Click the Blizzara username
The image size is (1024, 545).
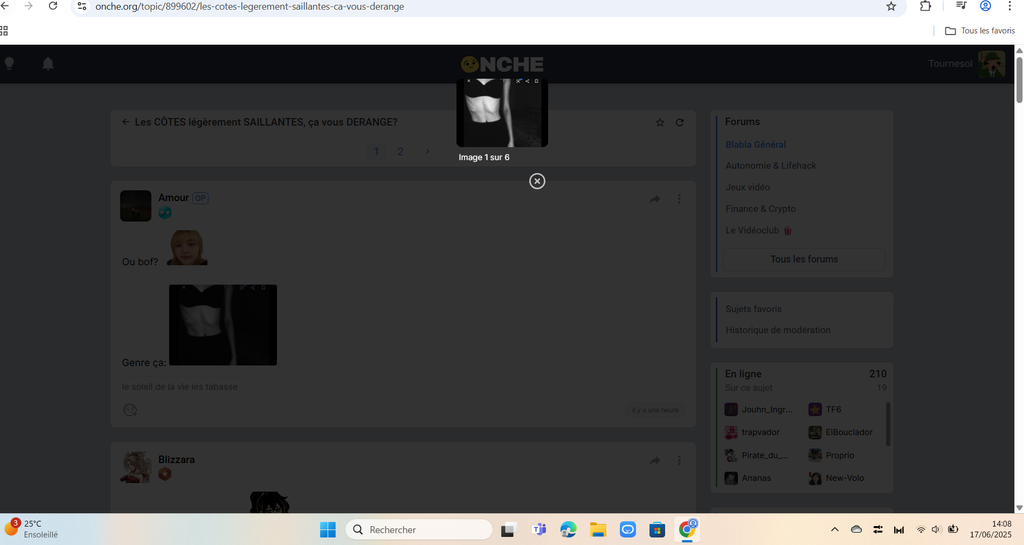[176, 459]
